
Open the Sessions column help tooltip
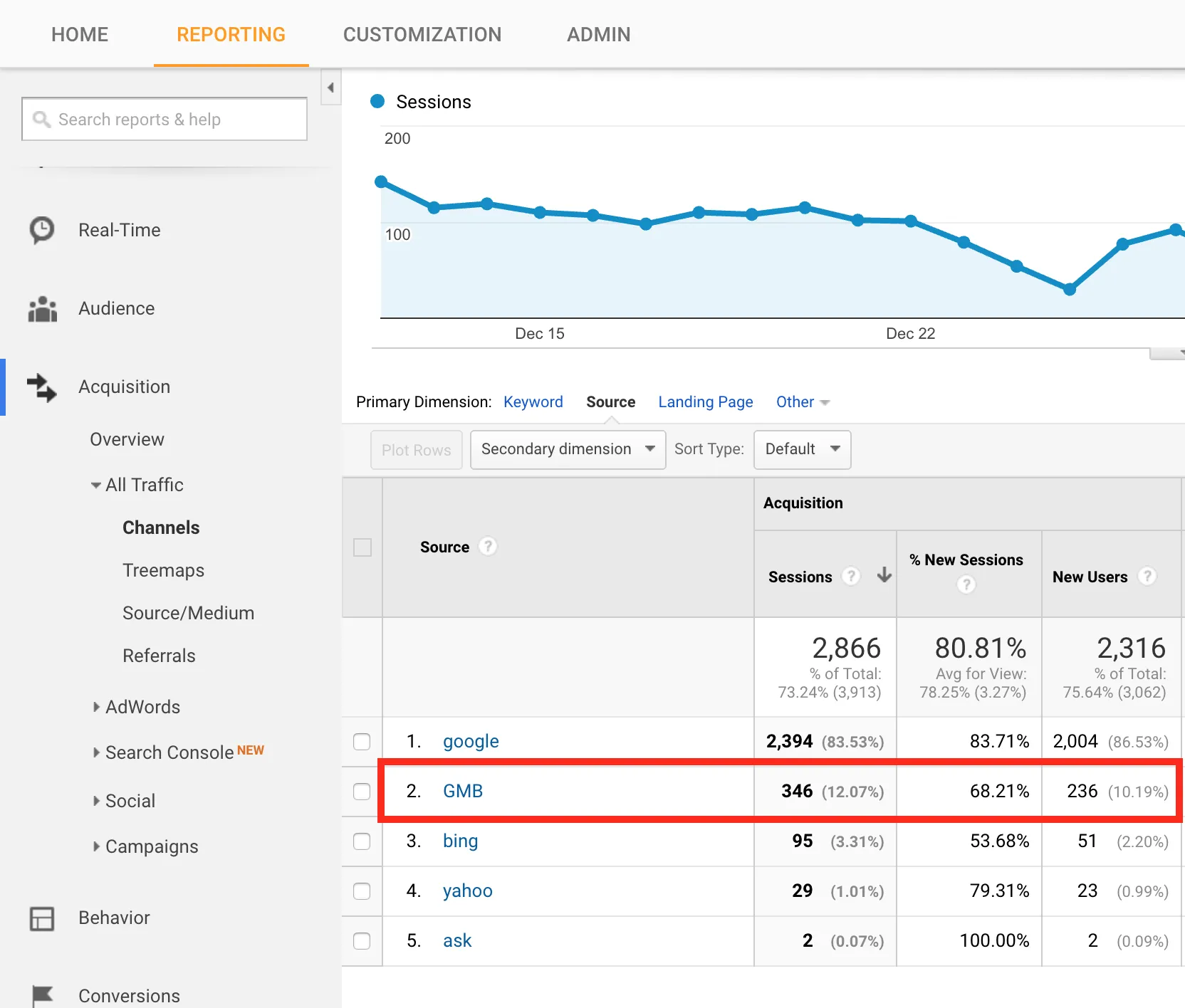point(852,577)
